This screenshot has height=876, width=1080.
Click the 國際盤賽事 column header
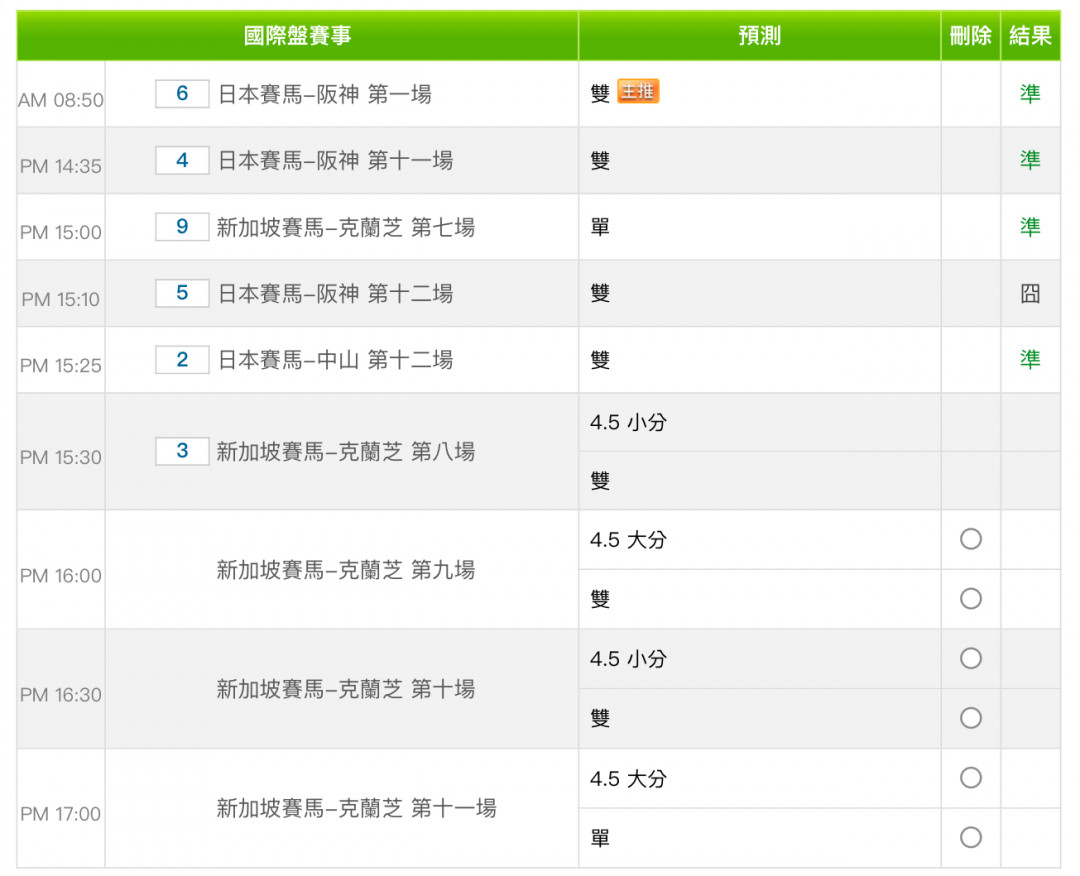click(298, 35)
